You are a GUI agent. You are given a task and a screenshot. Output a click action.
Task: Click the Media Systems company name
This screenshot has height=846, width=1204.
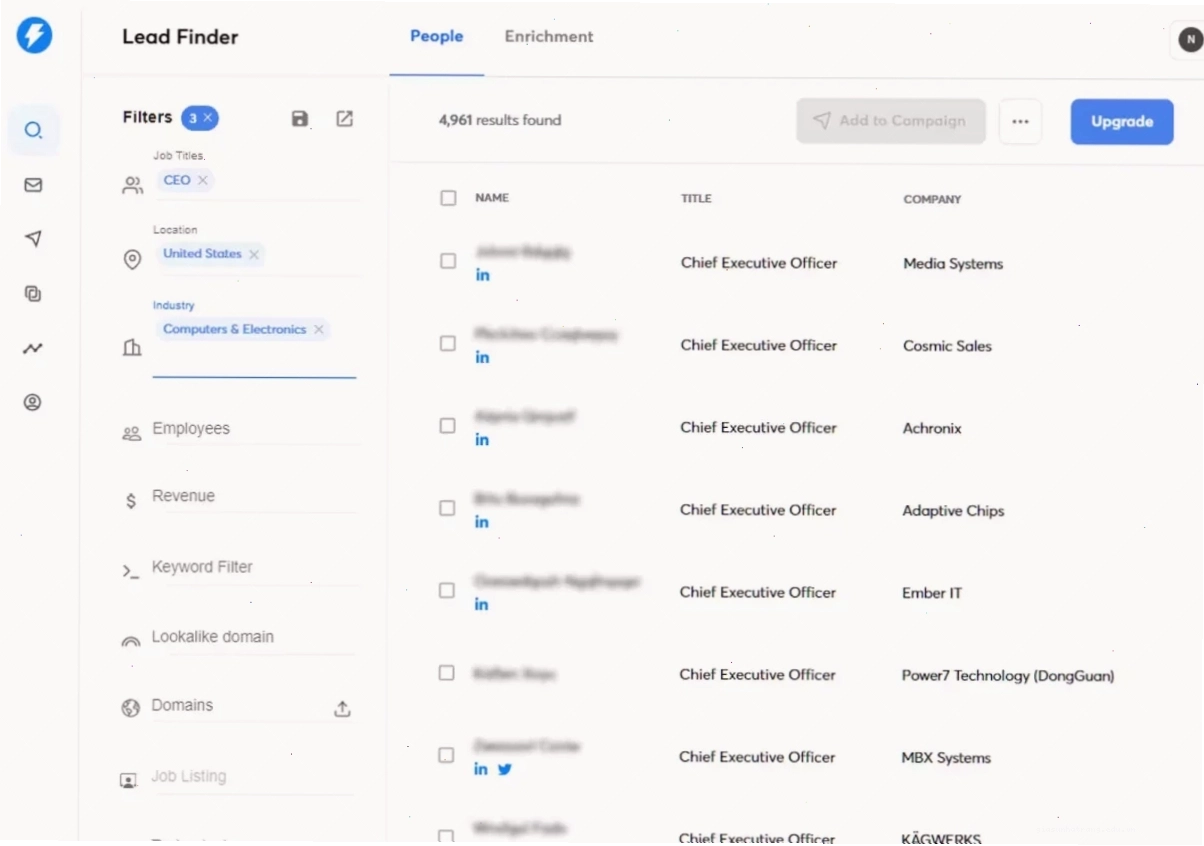pyautogui.click(x=953, y=264)
